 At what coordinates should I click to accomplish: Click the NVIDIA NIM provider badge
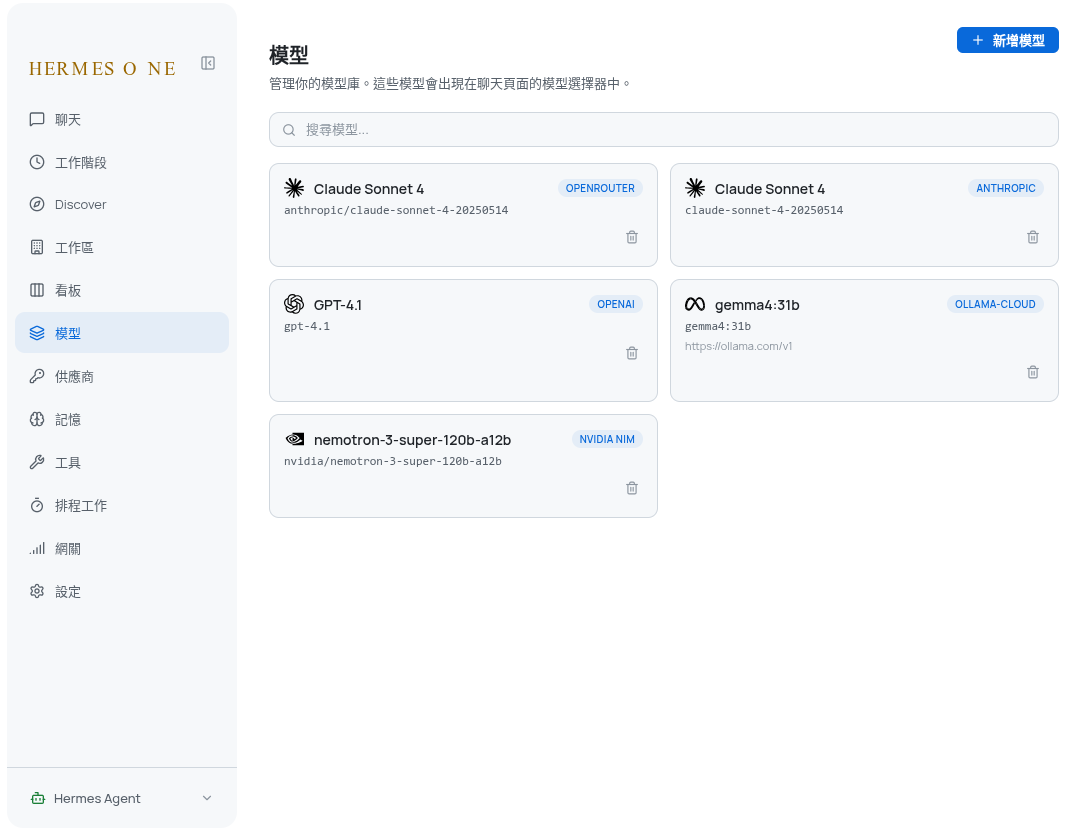607,439
